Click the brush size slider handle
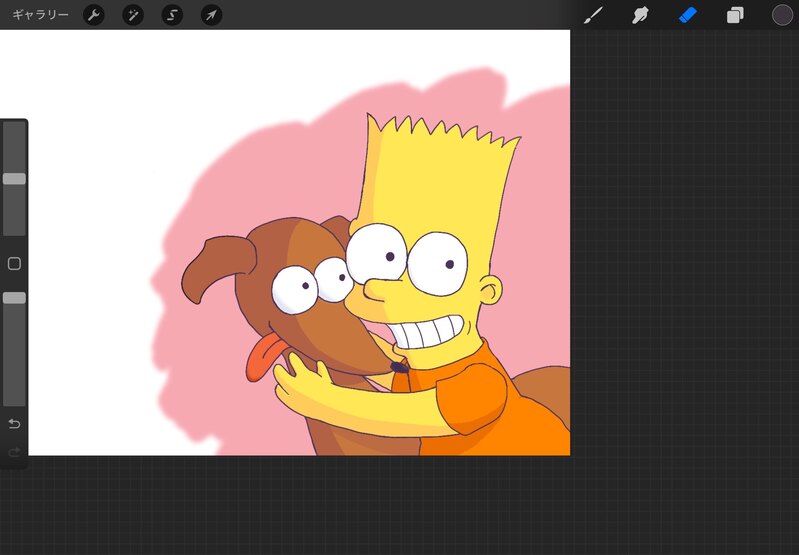 tap(14, 178)
